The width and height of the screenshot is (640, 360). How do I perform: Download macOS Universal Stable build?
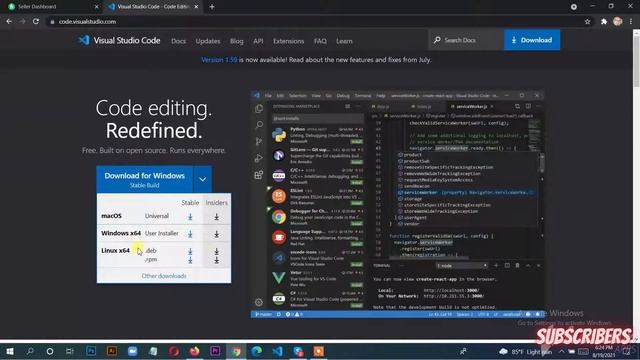[190, 216]
